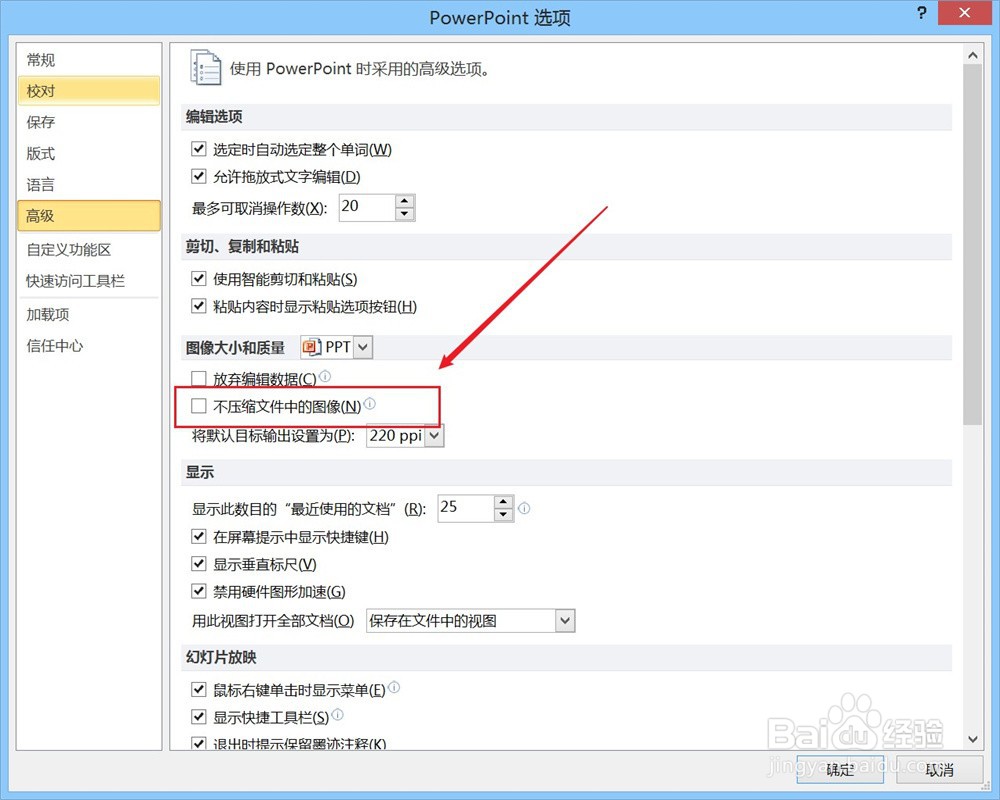Screen dimensions: 1000x800
Task: Toggle 禁用硬件图形加速 checkbox
Action: click(x=198, y=591)
